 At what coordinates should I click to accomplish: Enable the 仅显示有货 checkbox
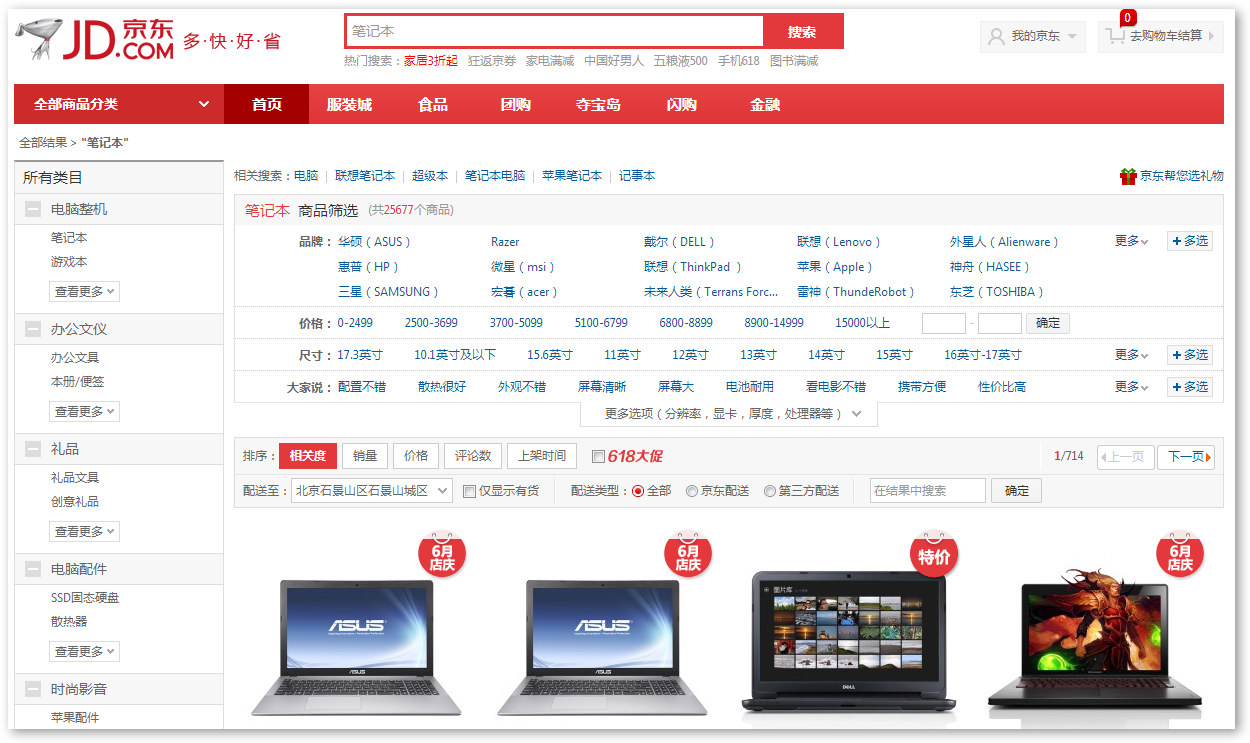pyautogui.click(x=469, y=491)
